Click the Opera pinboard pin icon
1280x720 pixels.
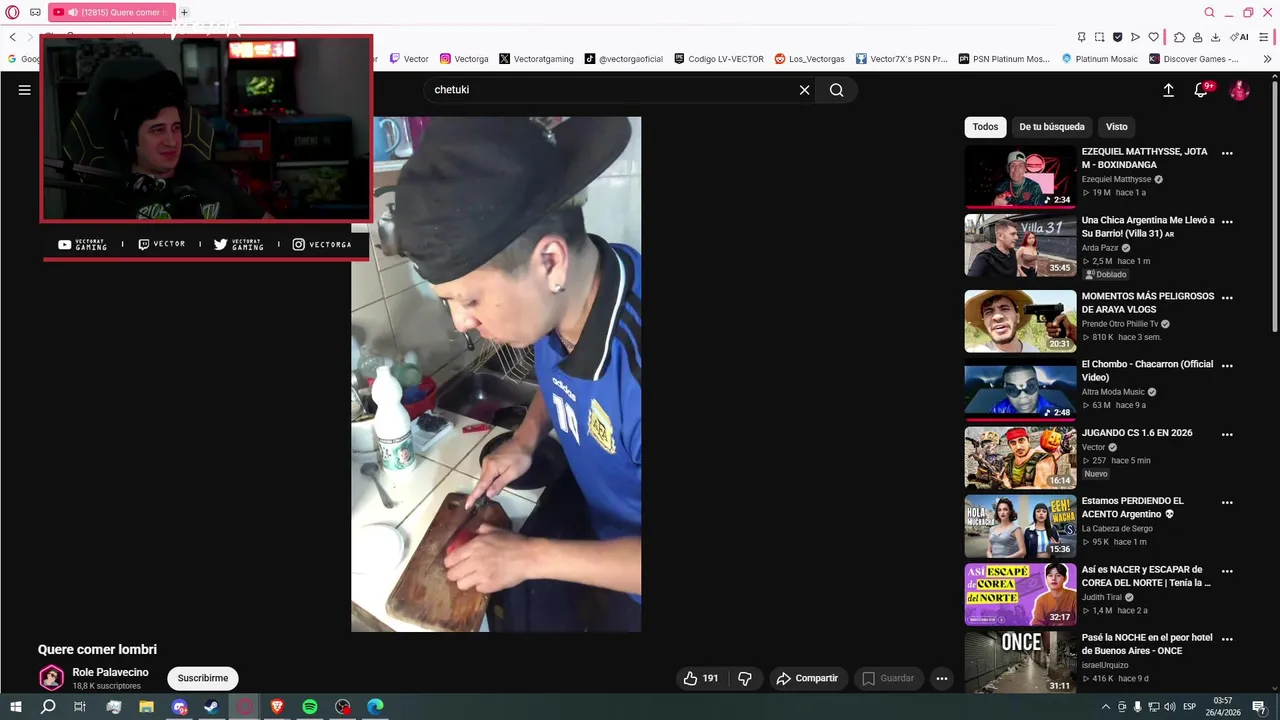click(1081, 37)
